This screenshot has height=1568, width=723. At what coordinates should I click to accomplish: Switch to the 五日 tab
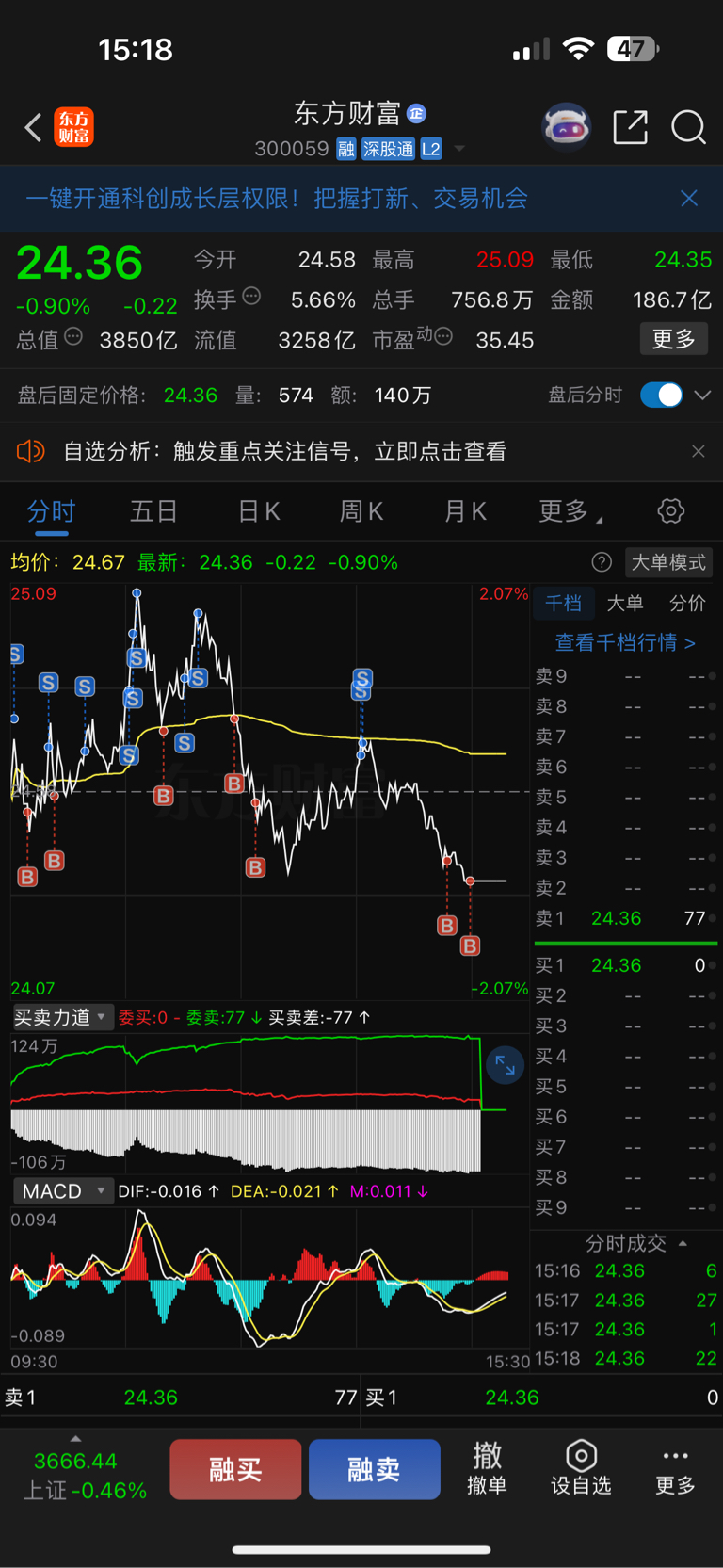point(153,511)
